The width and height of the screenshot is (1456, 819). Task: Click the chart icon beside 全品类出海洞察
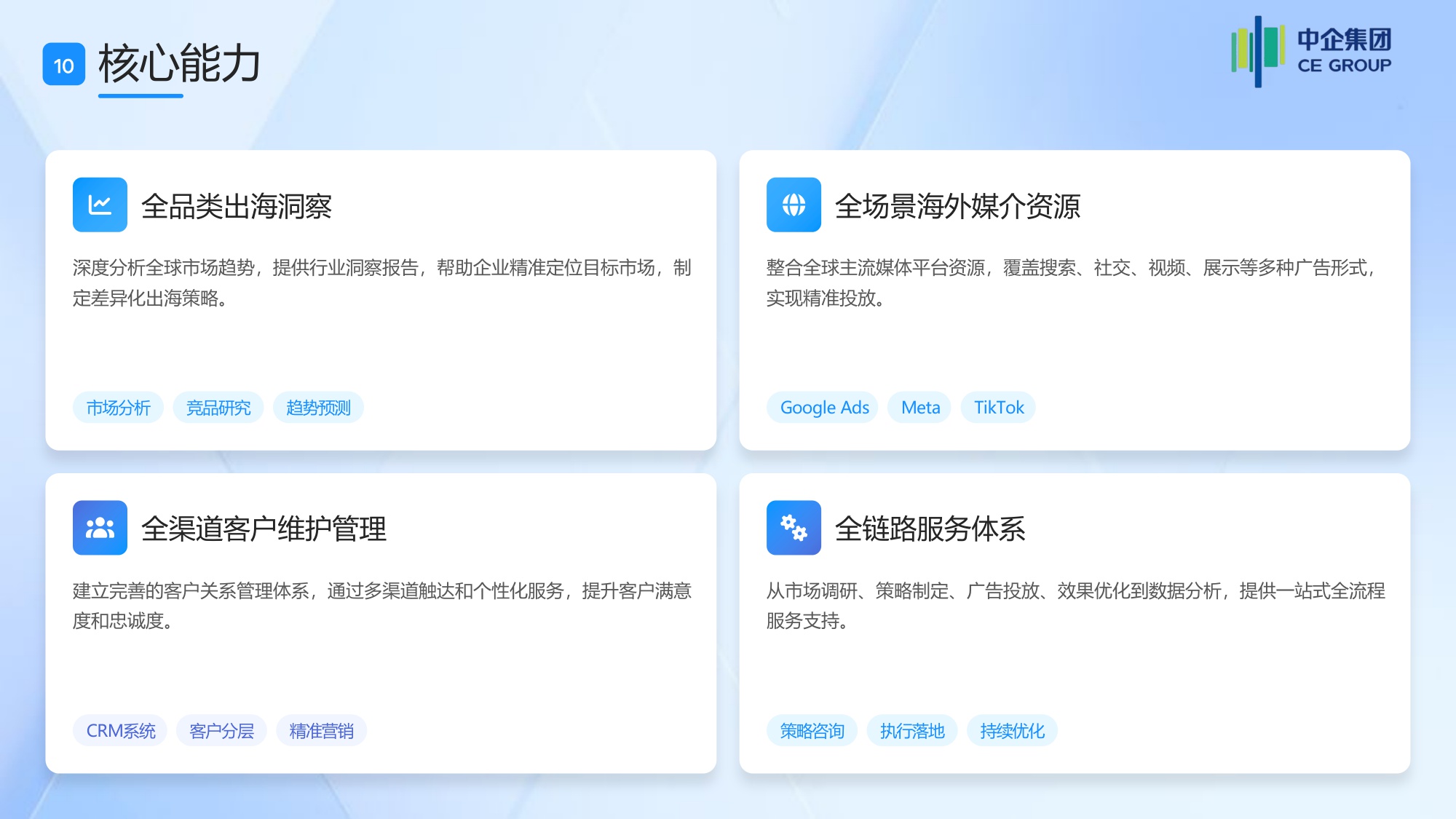click(x=100, y=205)
